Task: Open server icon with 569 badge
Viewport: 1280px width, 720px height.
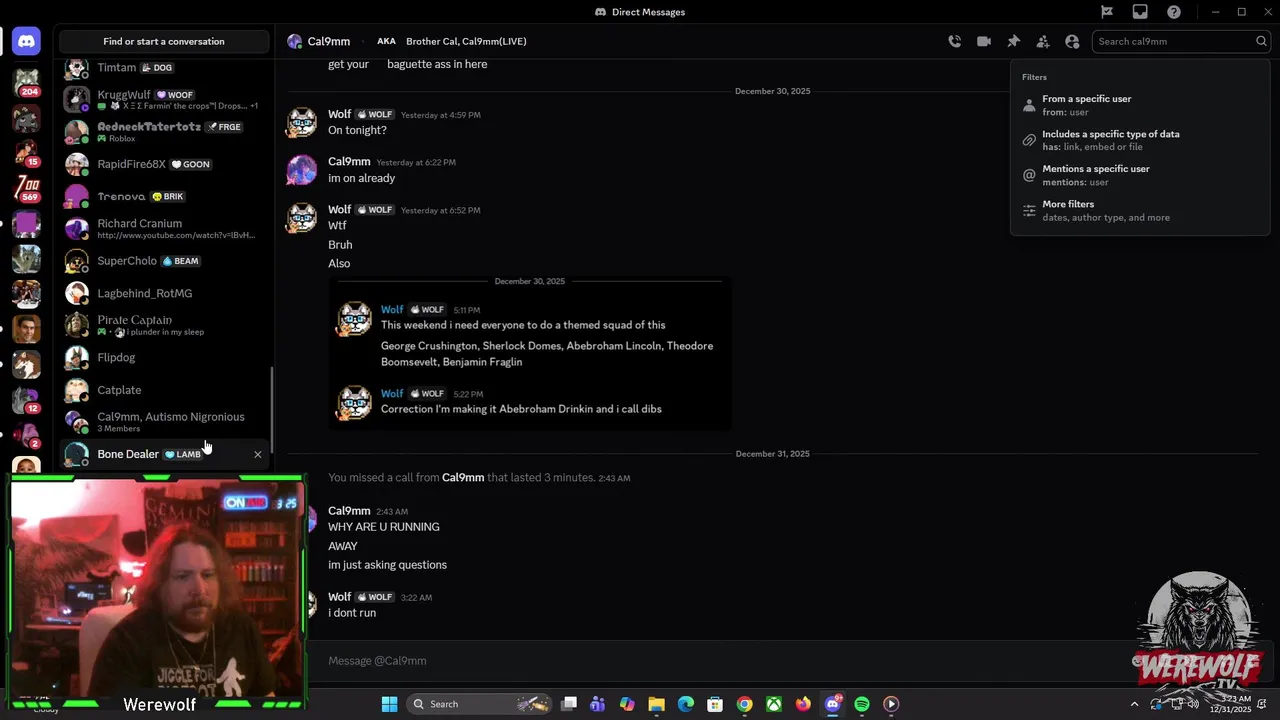Action: 26,188
